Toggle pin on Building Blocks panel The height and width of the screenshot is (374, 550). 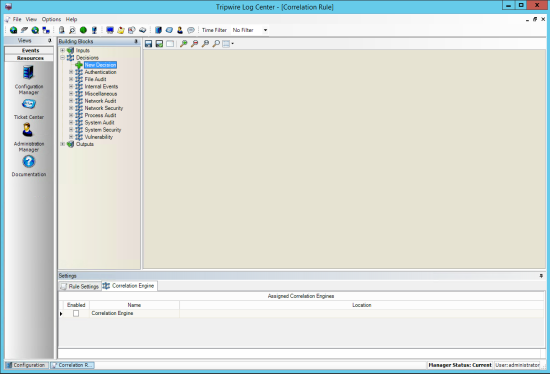click(136, 41)
